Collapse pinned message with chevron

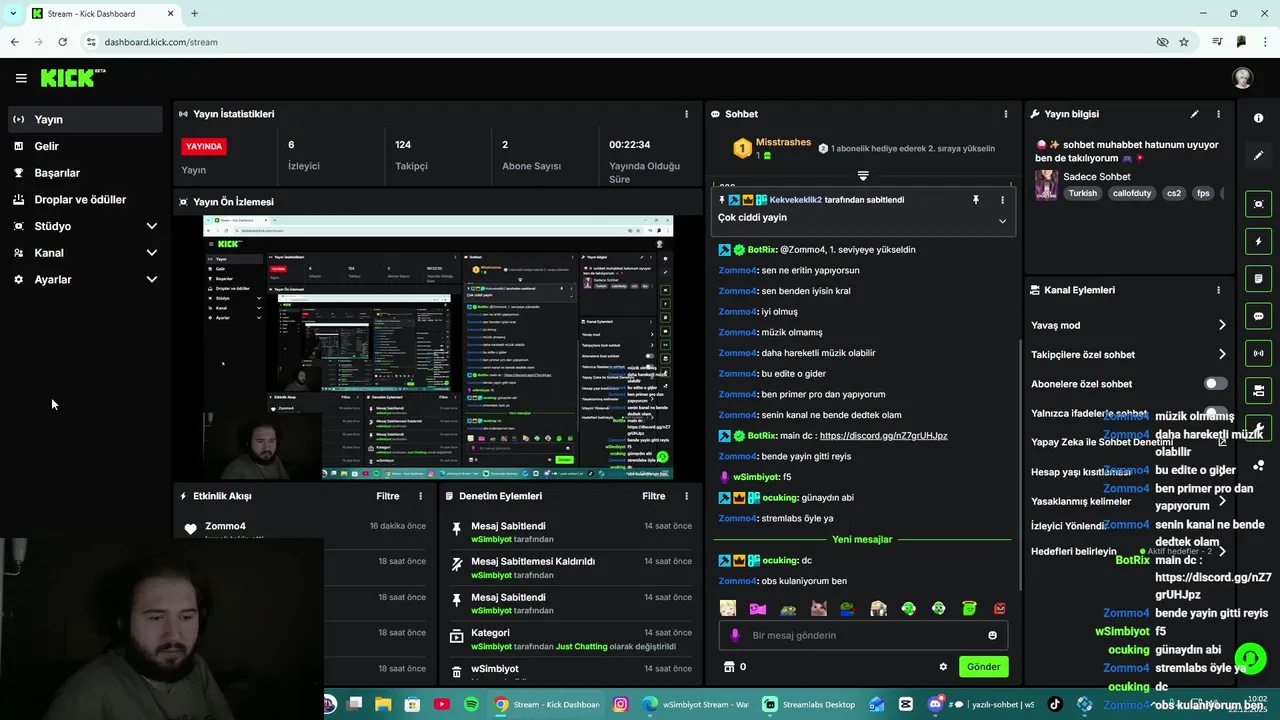1002,221
